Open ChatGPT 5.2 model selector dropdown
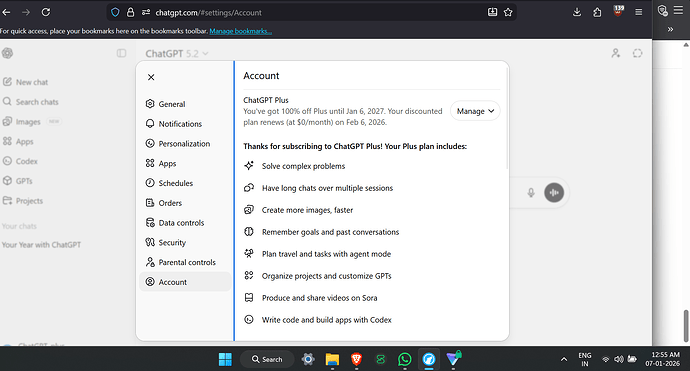This screenshot has height=371, width=690. pos(176,54)
